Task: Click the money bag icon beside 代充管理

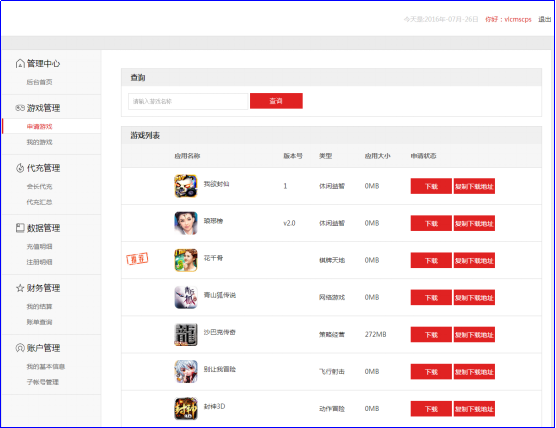Action: pos(20,168)
